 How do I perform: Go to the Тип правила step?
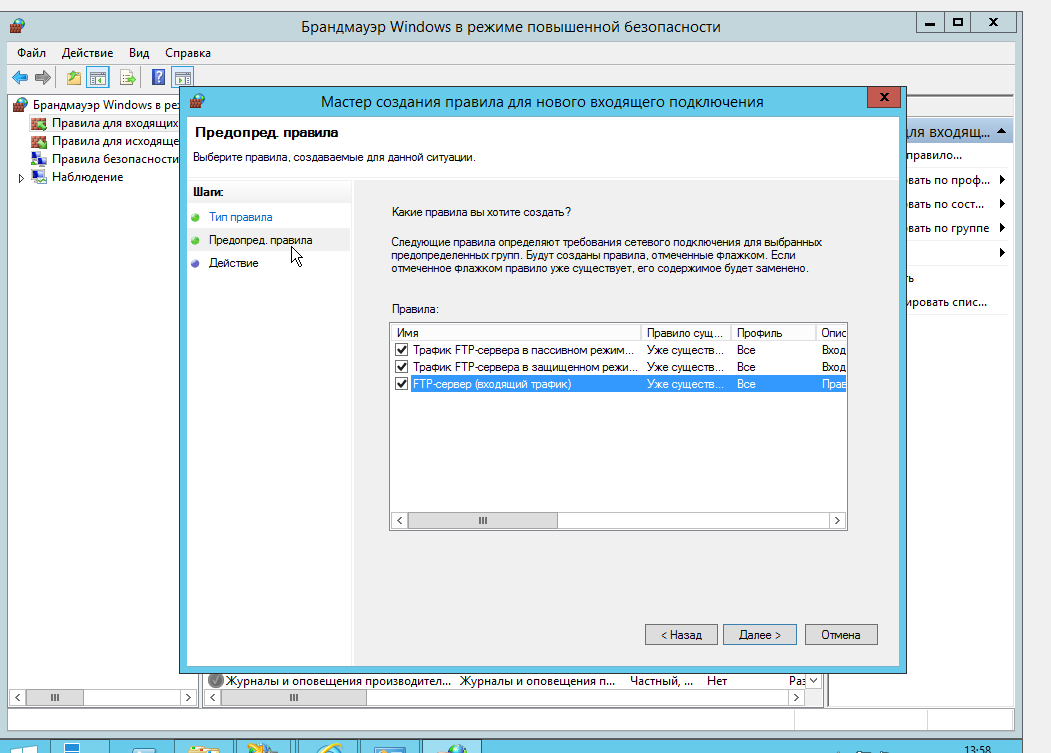[241, 217]
